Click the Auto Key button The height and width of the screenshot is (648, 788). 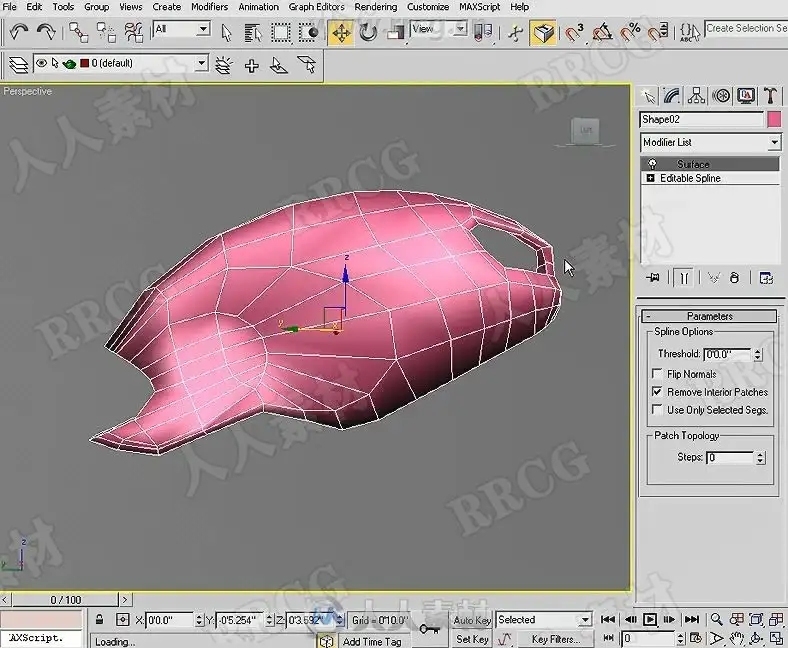pyautogui.click(x=472, y=620)
